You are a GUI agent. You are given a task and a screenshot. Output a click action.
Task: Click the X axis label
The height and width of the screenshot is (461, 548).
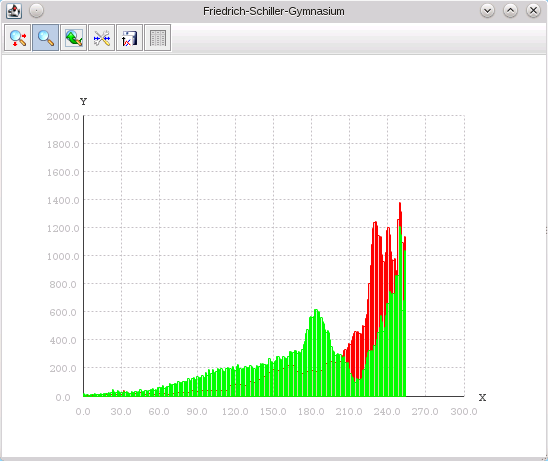[482, 397]
